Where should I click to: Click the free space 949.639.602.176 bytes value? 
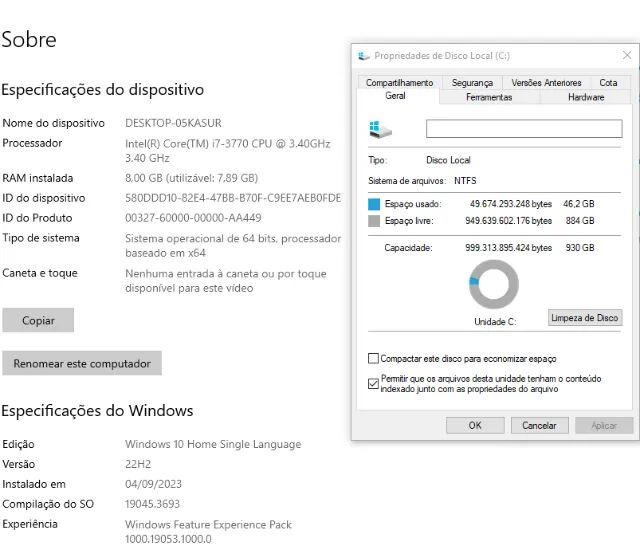[508, 221]
